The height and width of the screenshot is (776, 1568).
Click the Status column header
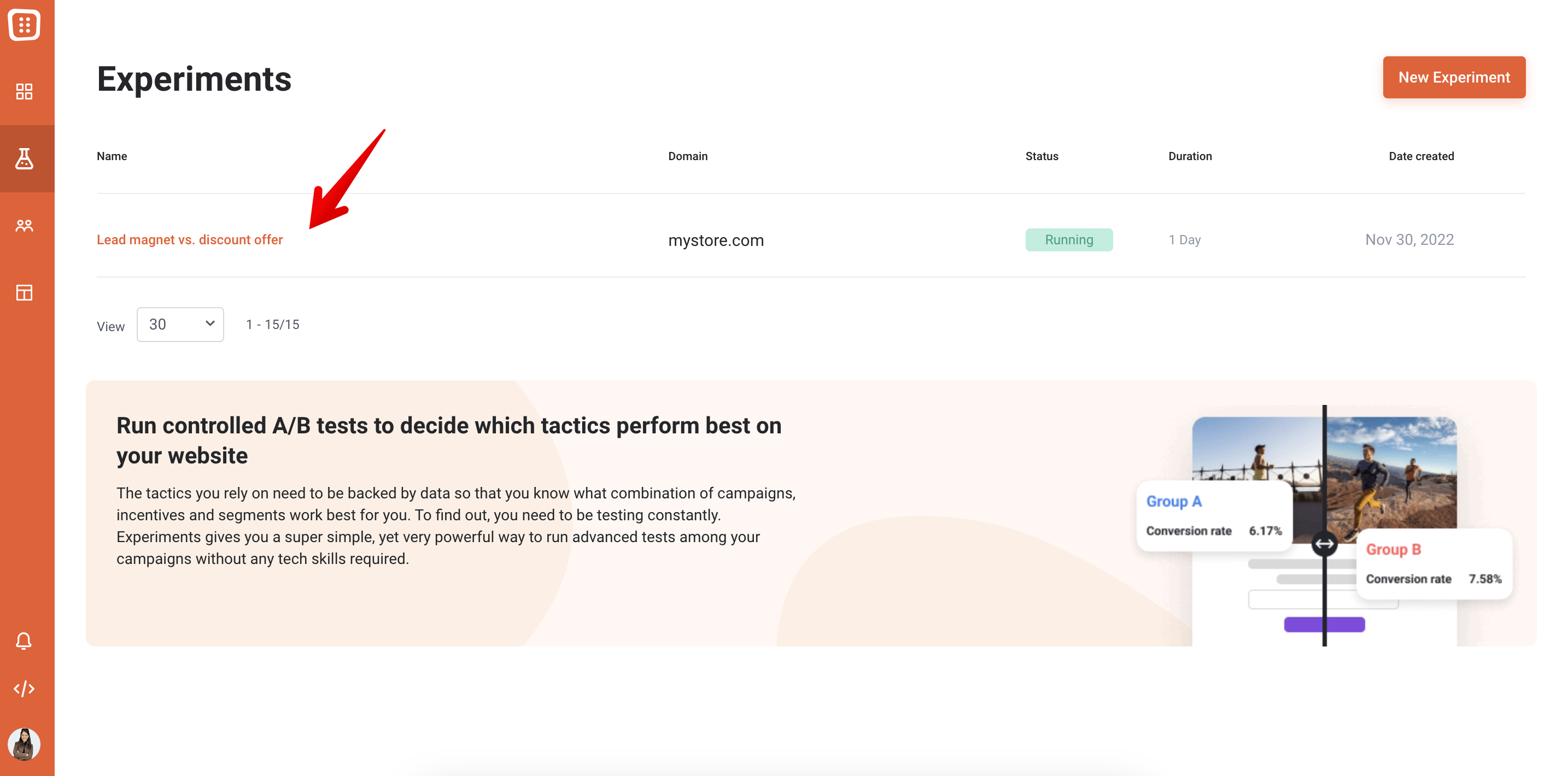(1042, 156)
